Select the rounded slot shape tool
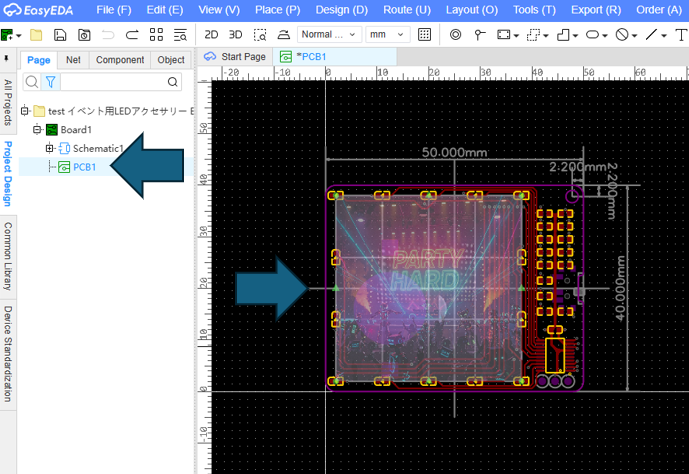689x474 pixels. (x=592, y=34)
